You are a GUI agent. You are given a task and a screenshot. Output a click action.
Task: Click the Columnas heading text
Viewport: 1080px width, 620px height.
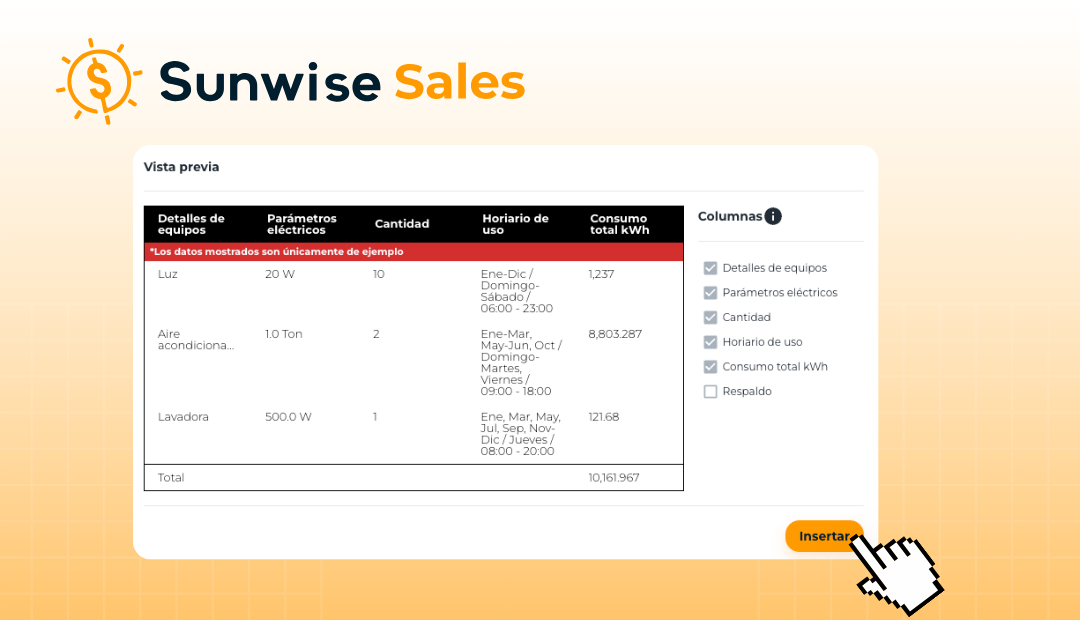click(729, 216)
